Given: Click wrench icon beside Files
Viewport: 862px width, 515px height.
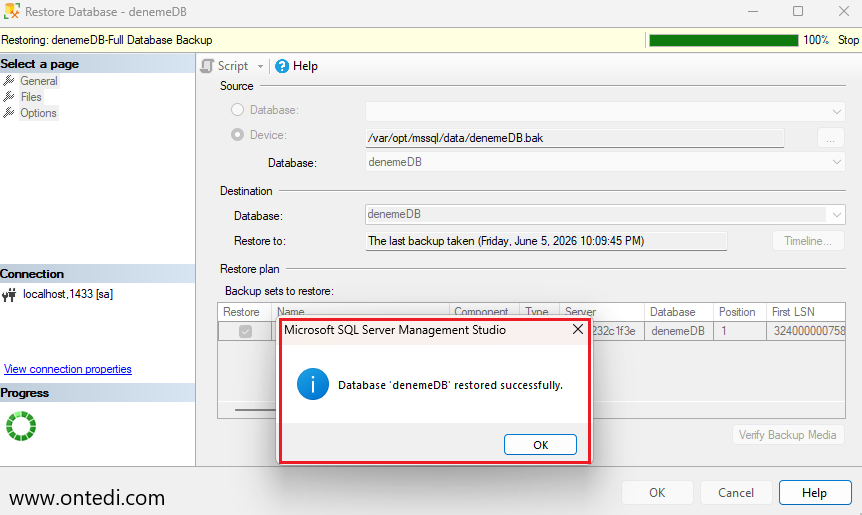Looking at the screenshot, I should click(9, 97).
